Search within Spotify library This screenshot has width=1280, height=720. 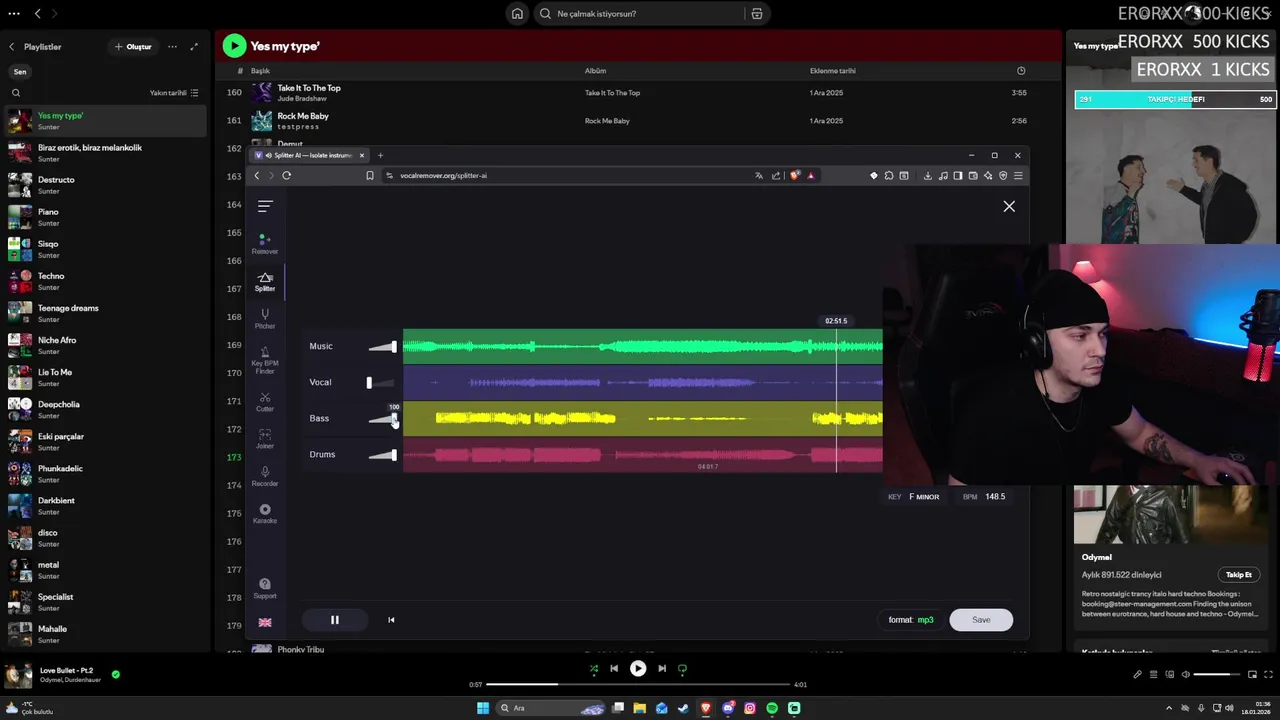[16, 93]
